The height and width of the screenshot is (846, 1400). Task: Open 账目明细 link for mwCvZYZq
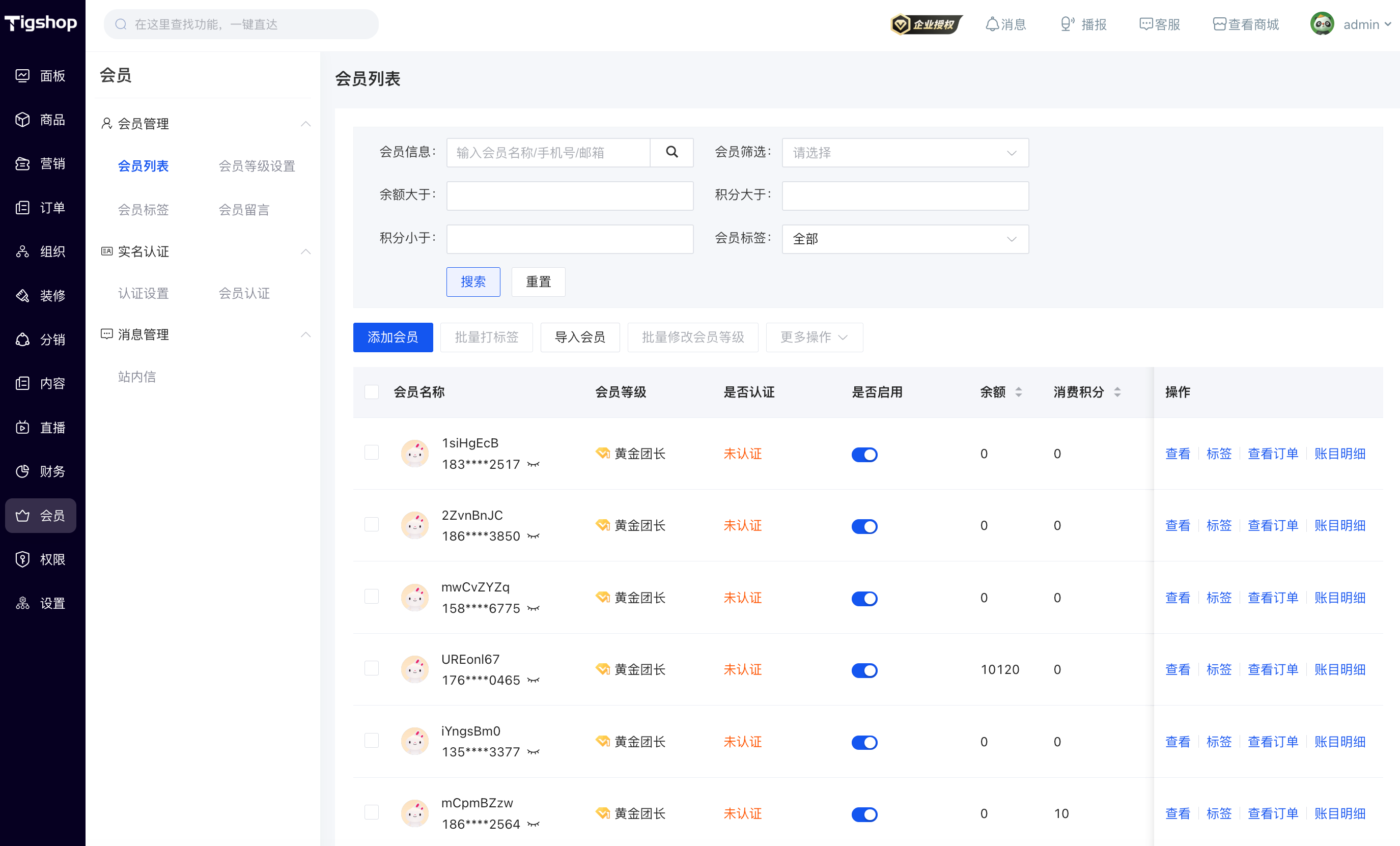pyautogui.click(x=1340, y=598)
